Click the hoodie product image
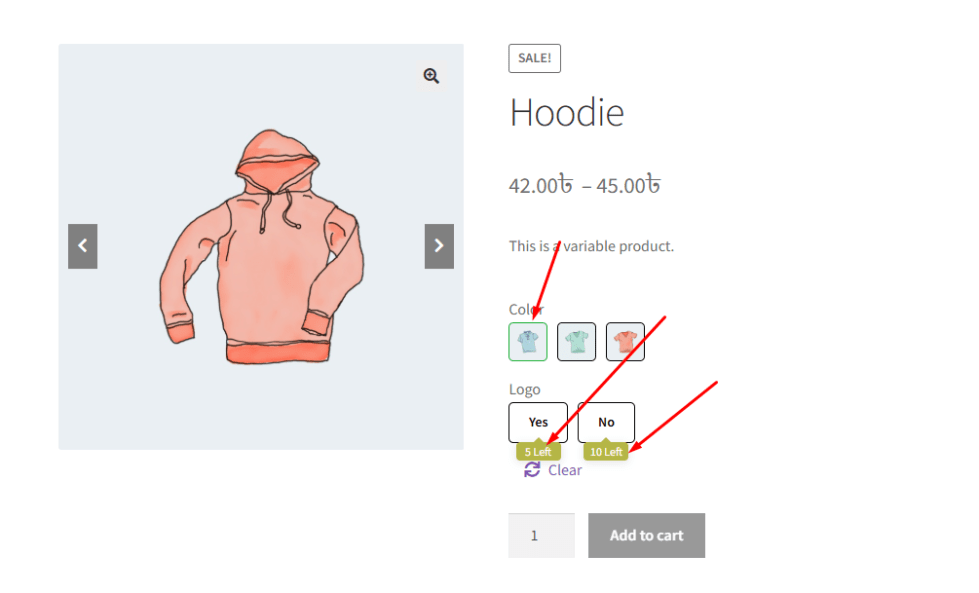This screenshot has height=593, width=979. [261, 247]
